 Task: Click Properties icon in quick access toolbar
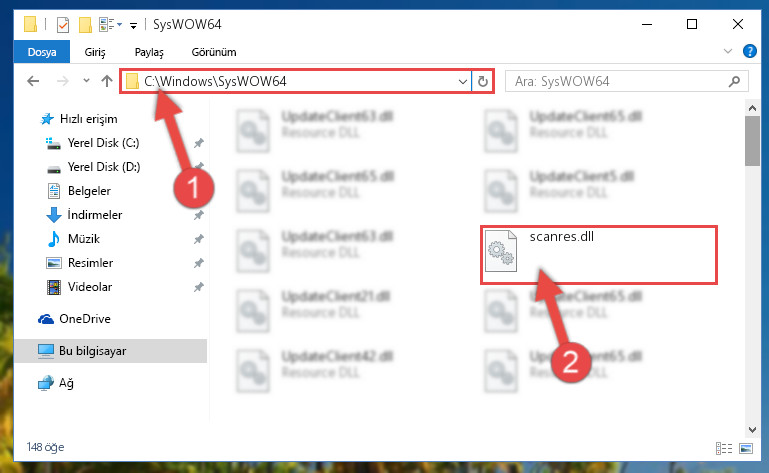[x=63, y=25]
